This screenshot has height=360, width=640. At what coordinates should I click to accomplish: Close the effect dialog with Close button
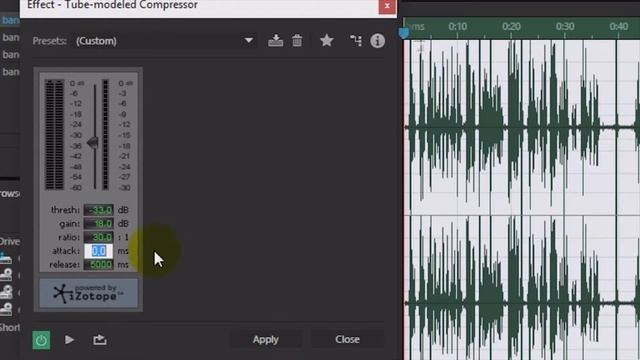pos(347,340)
